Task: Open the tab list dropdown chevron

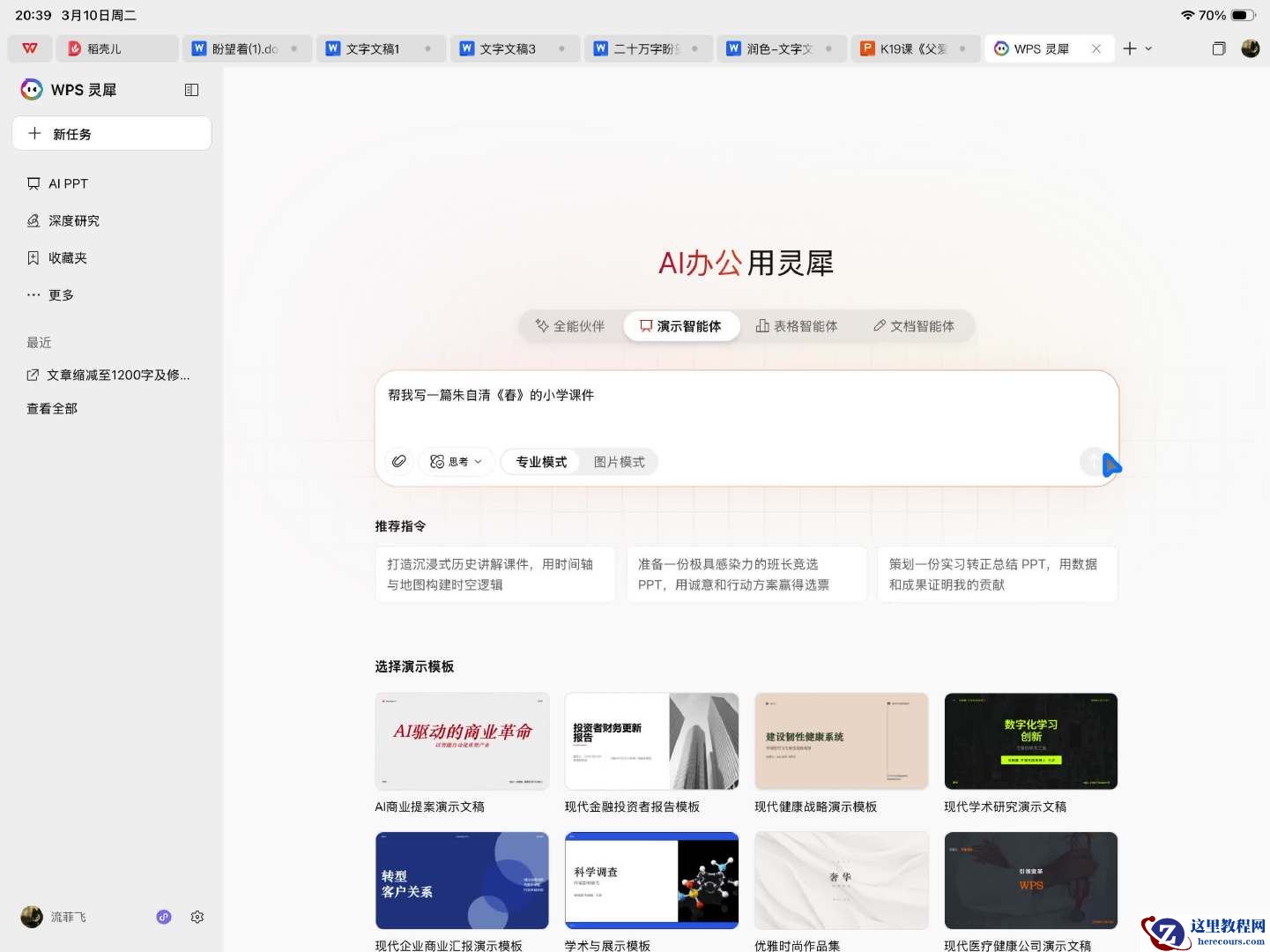Action: [1148, 48]
